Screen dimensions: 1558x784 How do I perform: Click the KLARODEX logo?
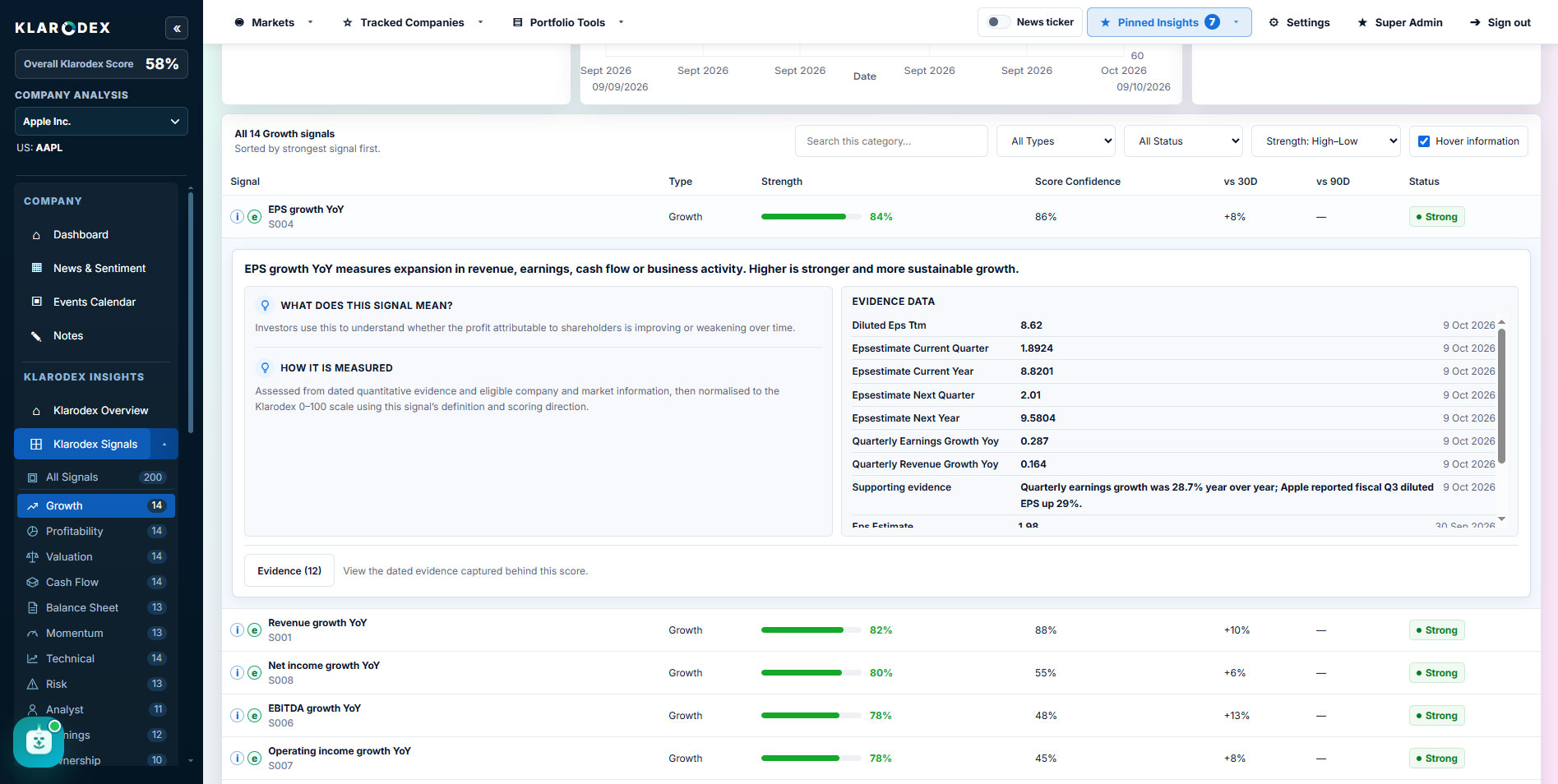(62, 28)
